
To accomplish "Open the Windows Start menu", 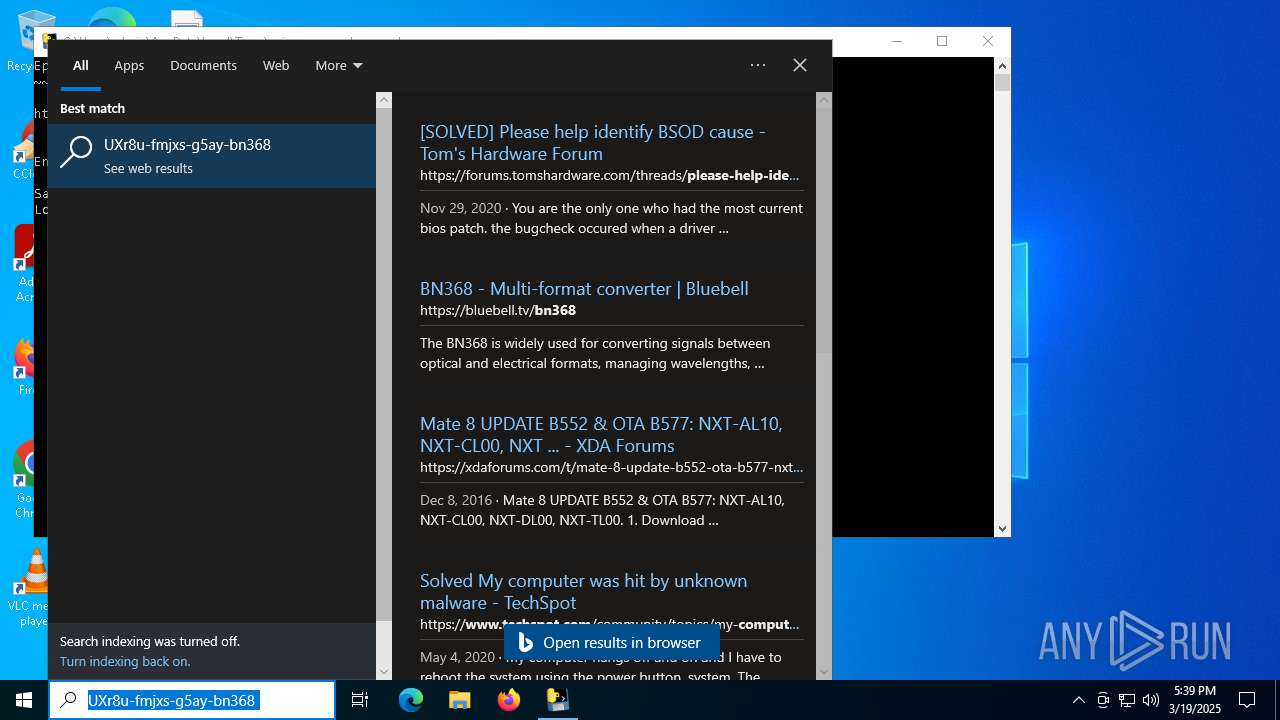I will [24, 700].
